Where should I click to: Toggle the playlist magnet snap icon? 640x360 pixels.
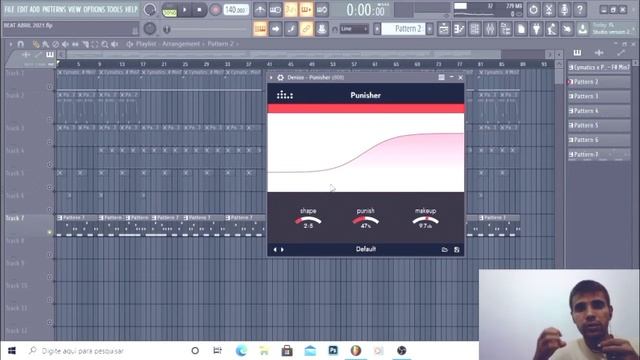point(20,44)
